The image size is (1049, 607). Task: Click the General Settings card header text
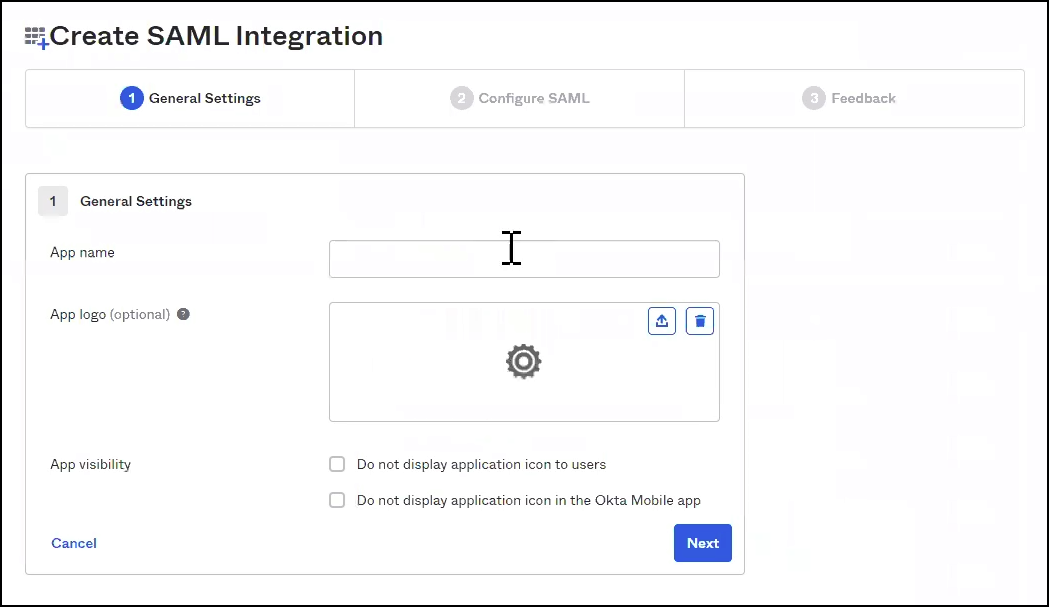click(135, 201)
